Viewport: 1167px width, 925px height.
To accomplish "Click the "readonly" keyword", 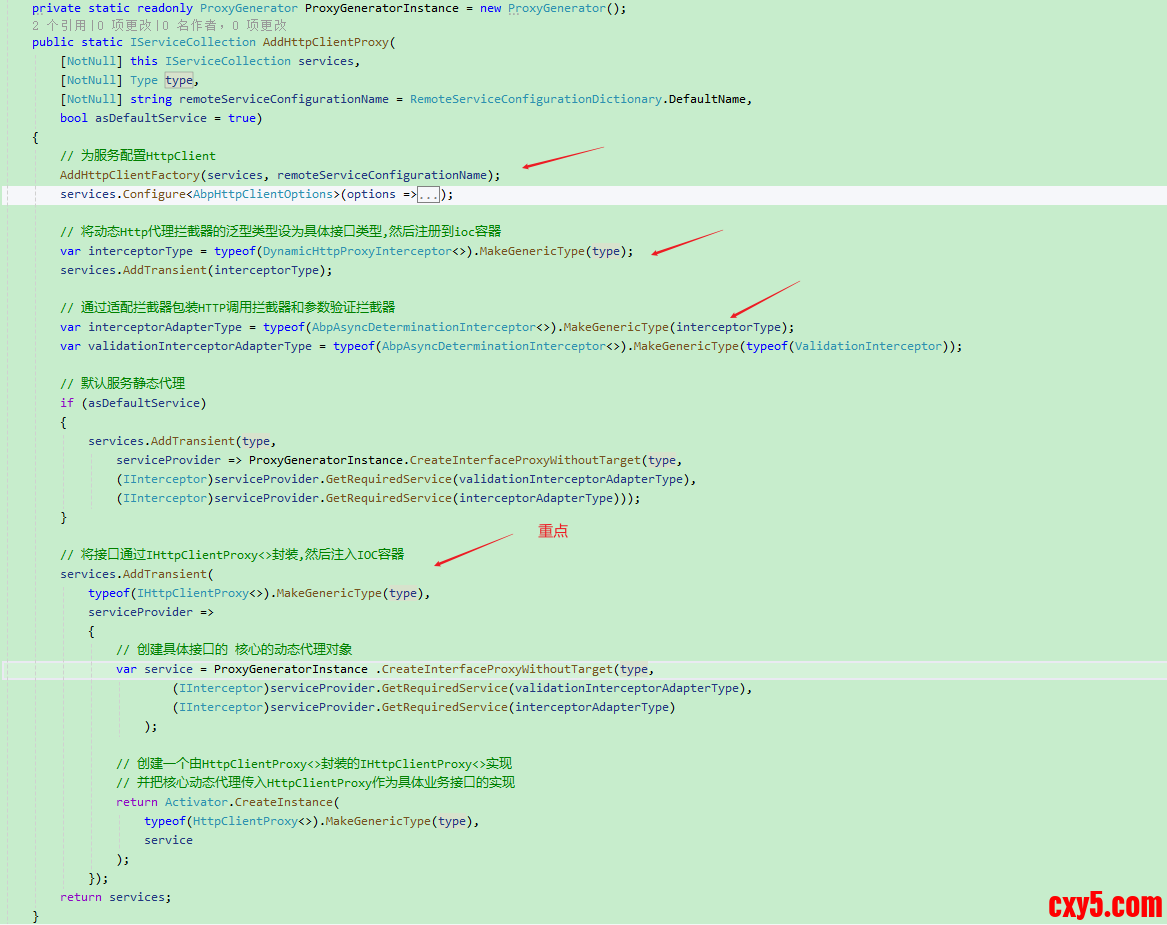I will pos(165,8).
